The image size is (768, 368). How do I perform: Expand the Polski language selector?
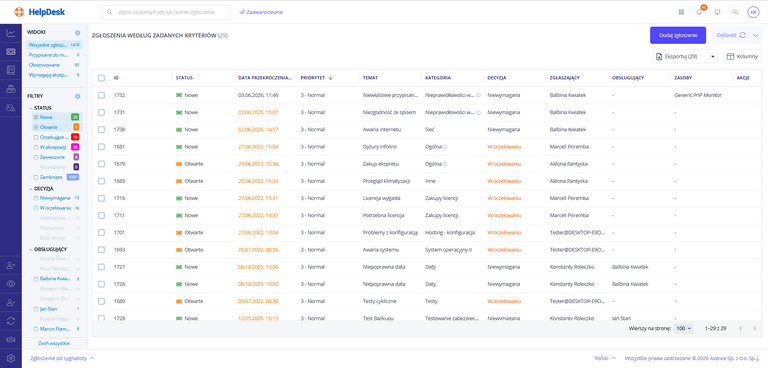[x=605, y=358]
